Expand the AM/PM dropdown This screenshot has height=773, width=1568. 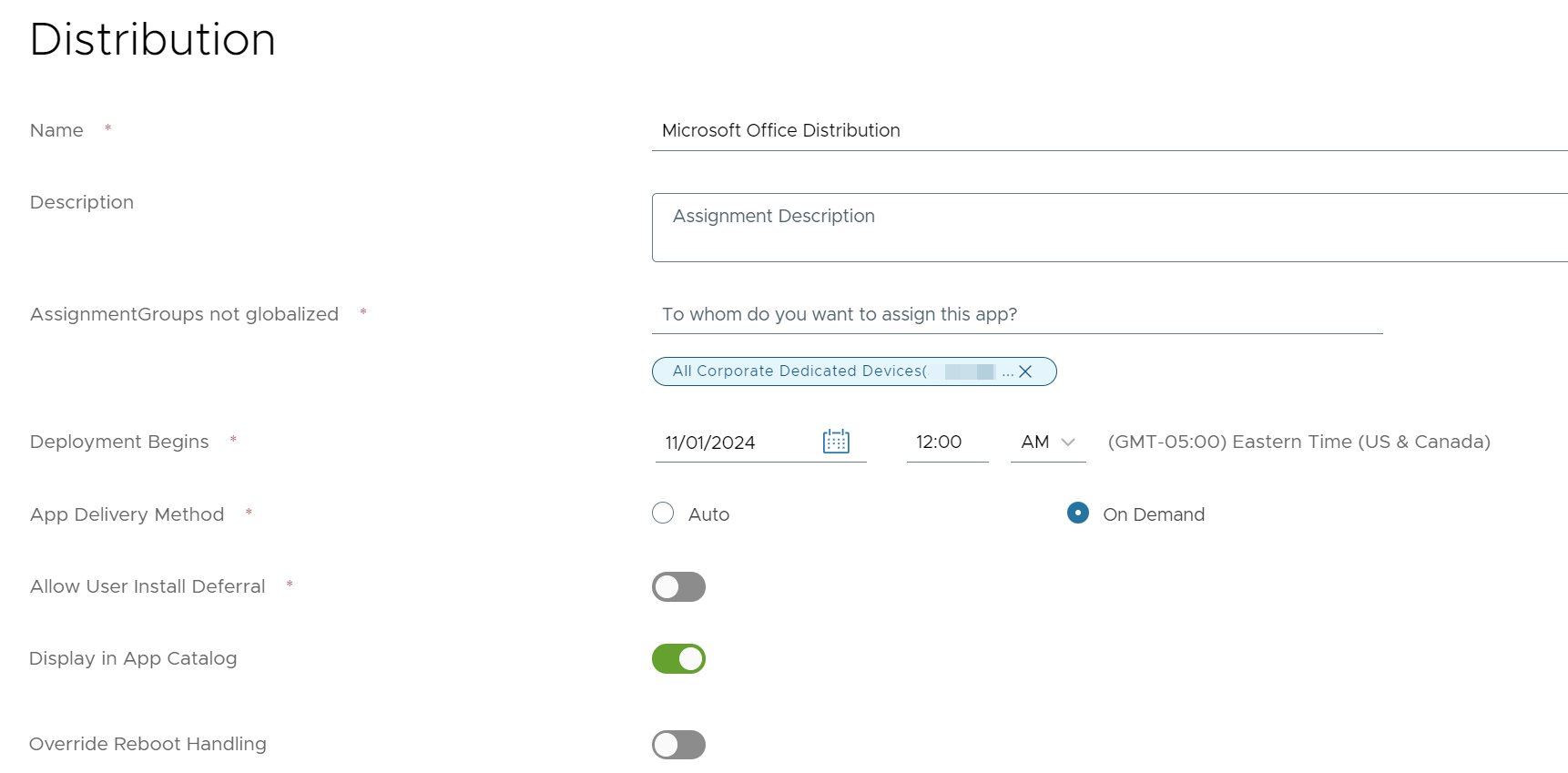1048,442
